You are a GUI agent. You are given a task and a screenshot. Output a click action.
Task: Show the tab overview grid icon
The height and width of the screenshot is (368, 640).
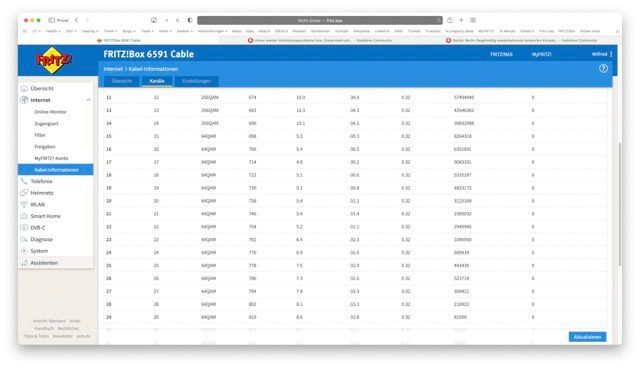point(473,20)
